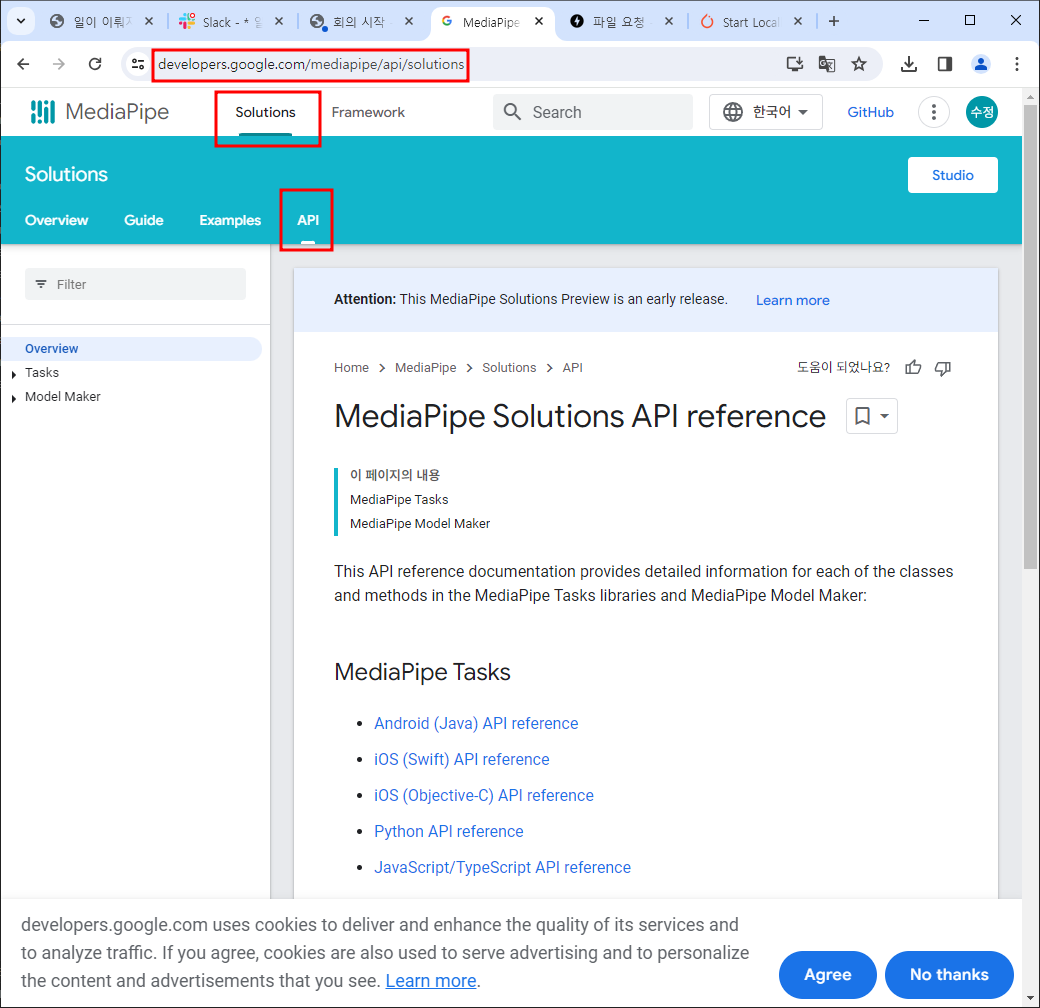Select Overview in the left sidebar

(x=132, y=349)
